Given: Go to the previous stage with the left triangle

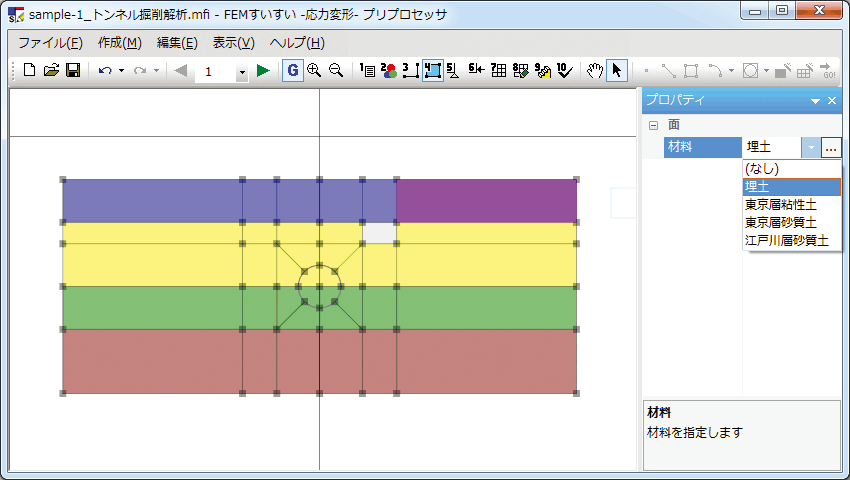Looking at the screenshot, I should (181, 71).
